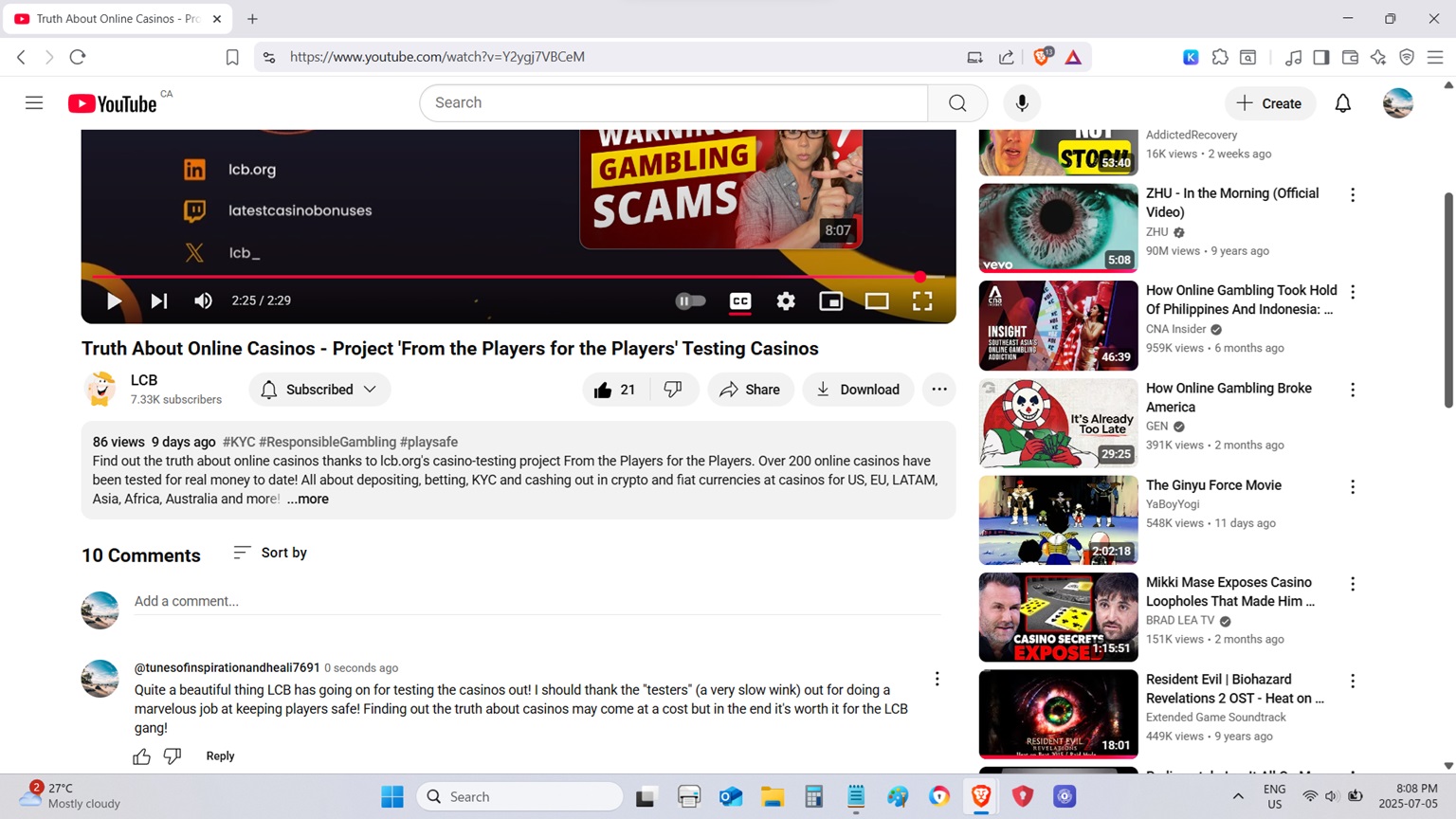Image resolution: width=1456 pixels, height=819 pixels.
Task: Toggle the autoplay switch in the player
Action: pos(690,300)
